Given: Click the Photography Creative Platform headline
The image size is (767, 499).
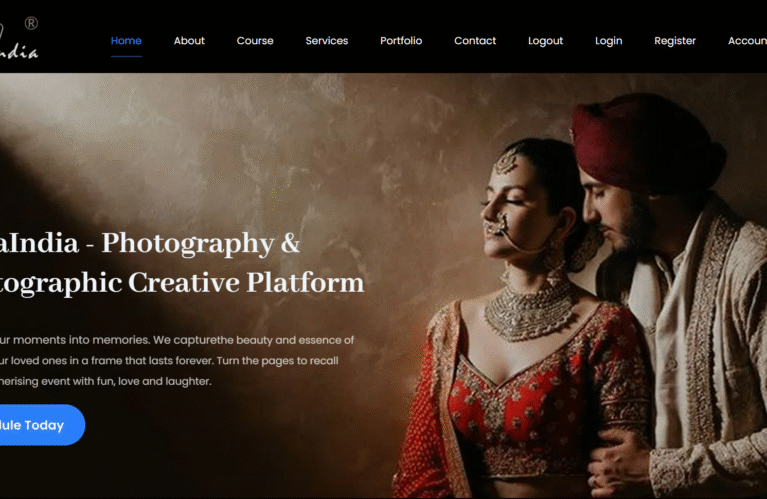Looking at the screenshot, I should (182, 263).
